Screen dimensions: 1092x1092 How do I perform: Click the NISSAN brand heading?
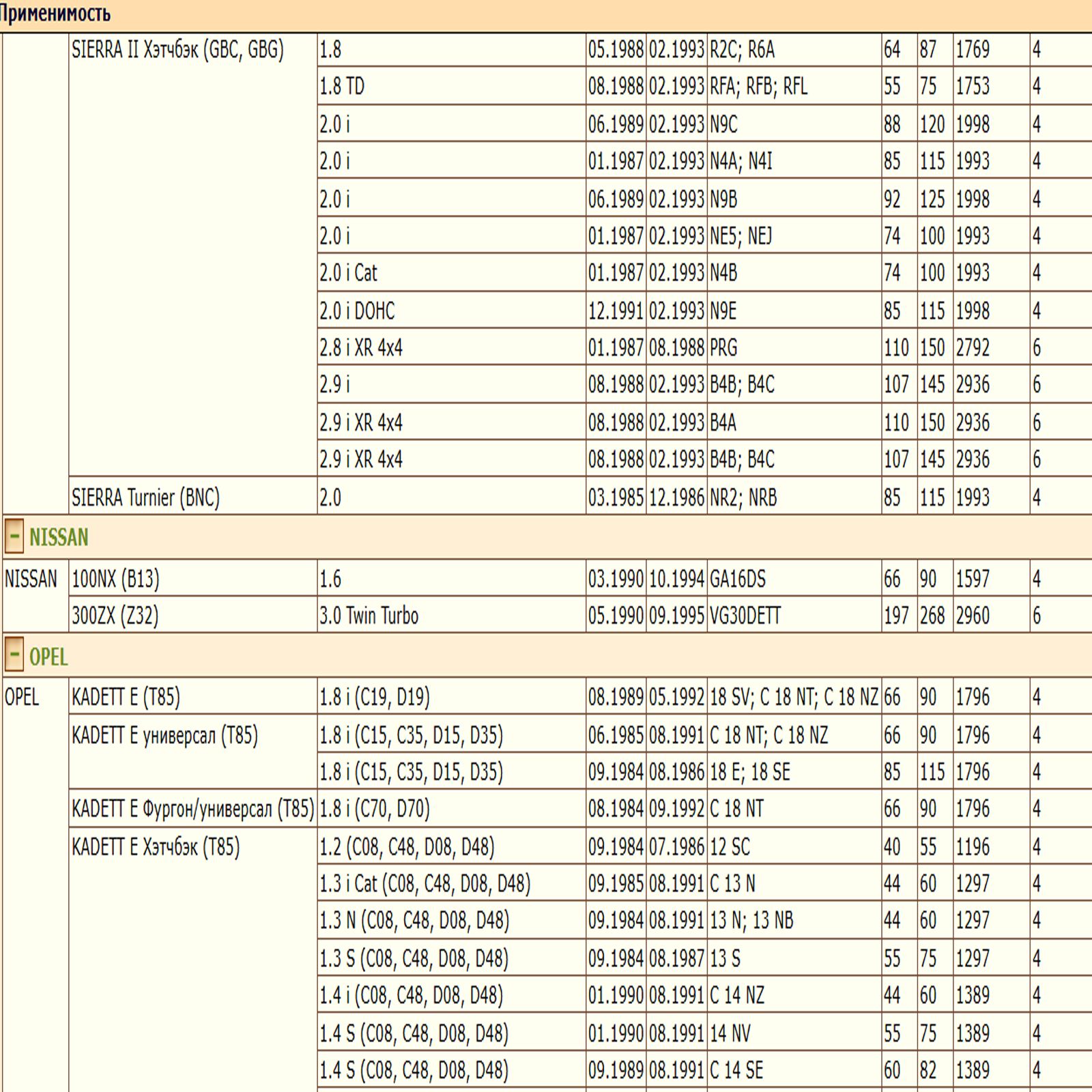[x=59, y=538]
